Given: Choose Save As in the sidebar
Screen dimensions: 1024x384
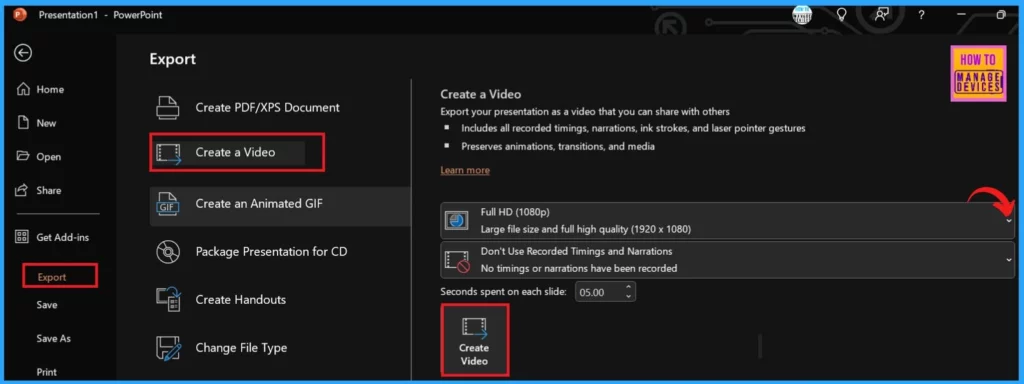Looking at the screenshot, I should click(x=54, y=339).
